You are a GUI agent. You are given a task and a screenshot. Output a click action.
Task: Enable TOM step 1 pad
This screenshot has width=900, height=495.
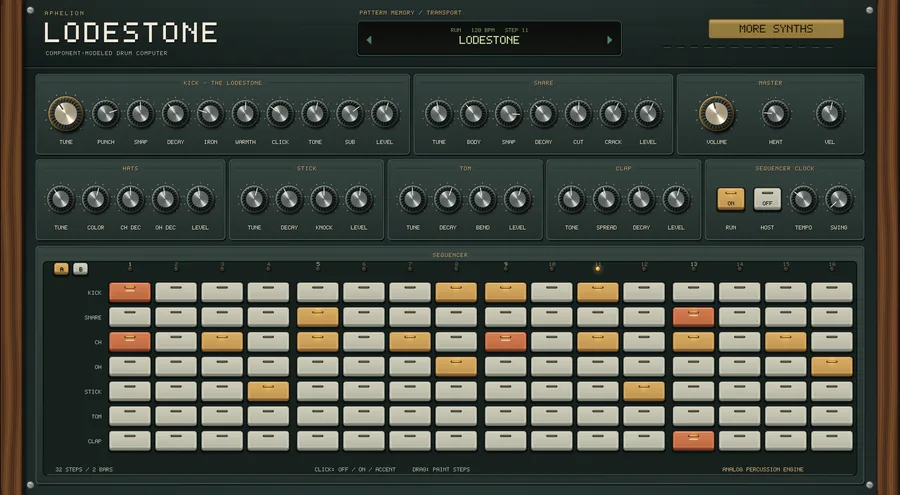(x=130, y=416)
